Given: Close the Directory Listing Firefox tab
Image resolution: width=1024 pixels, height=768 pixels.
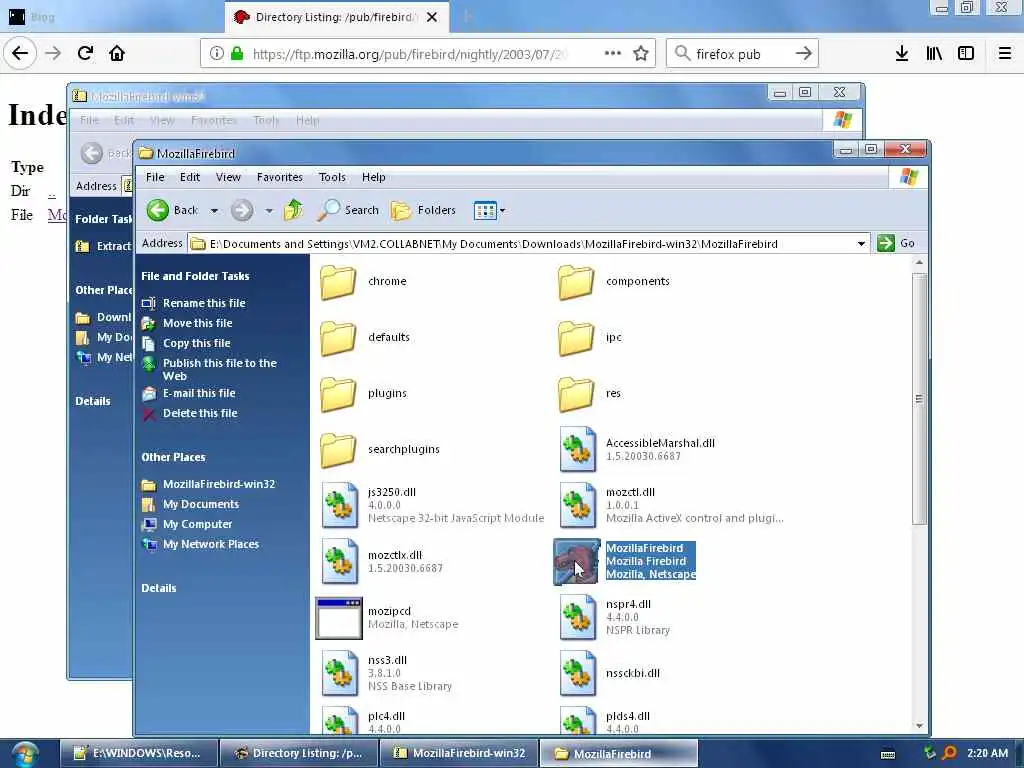Looking at the screenshot, I should pyautogui.click(x=432, y=17).
